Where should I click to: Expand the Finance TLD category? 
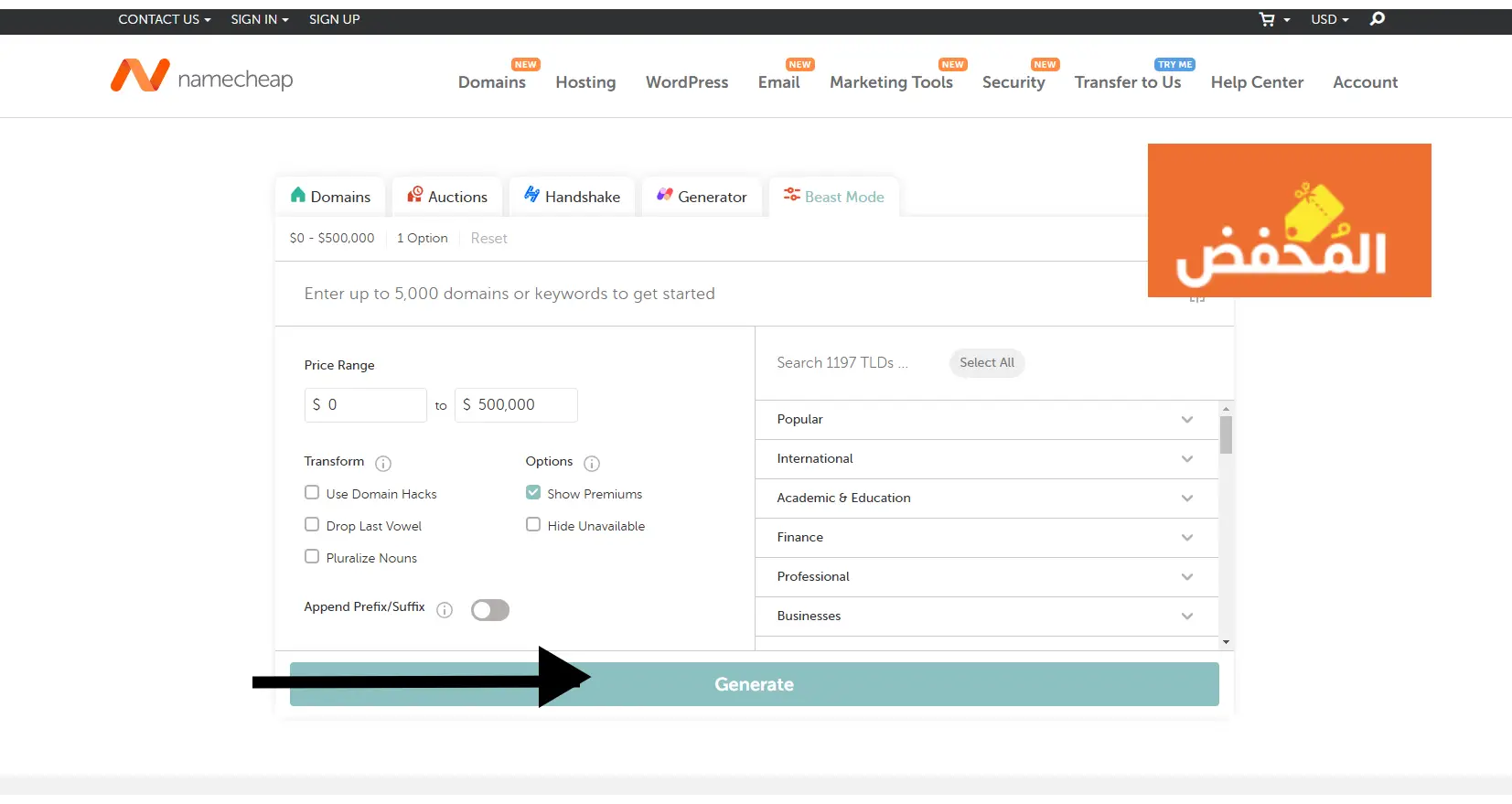point(987,538)
